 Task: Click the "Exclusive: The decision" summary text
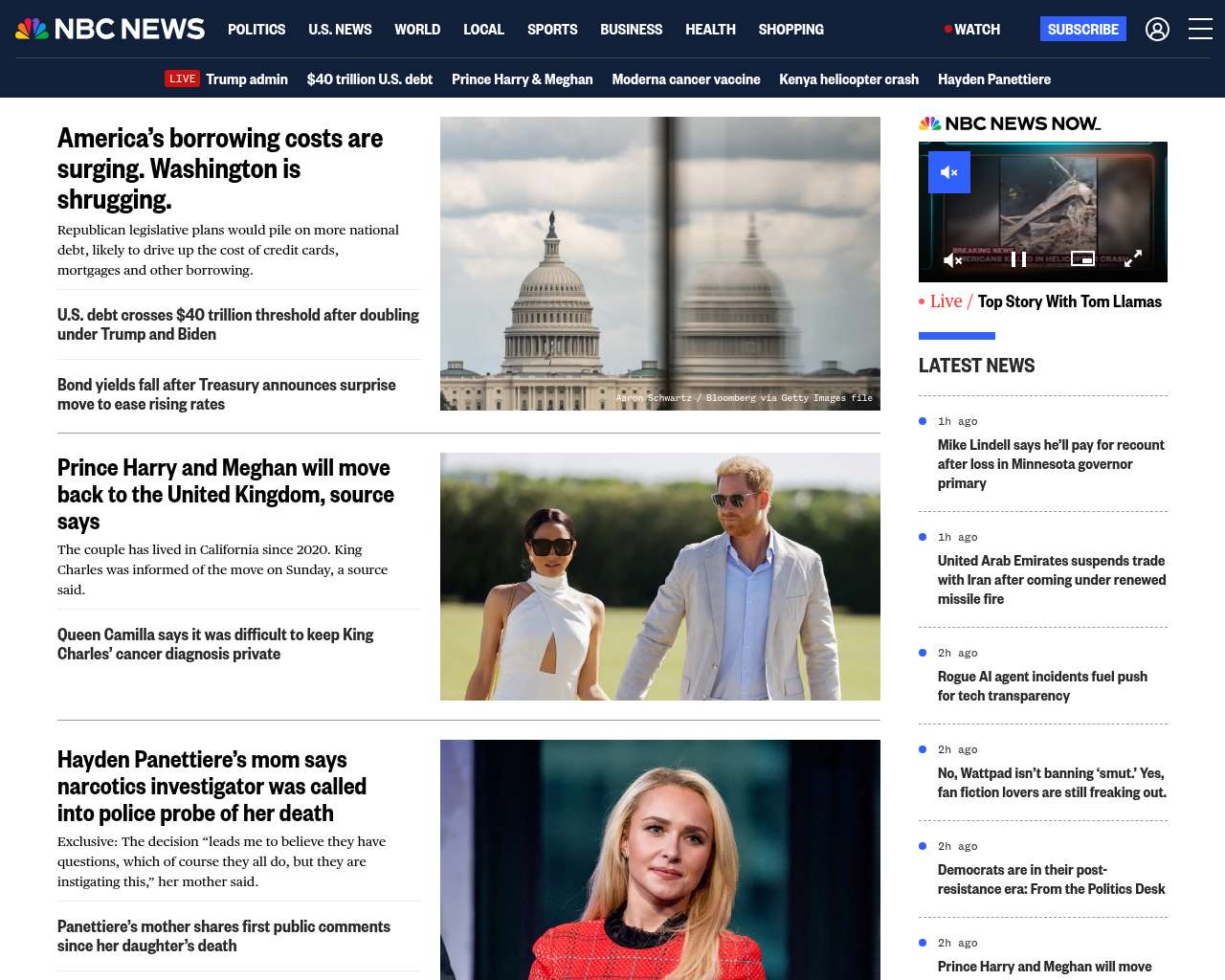(x=221, y=861)
